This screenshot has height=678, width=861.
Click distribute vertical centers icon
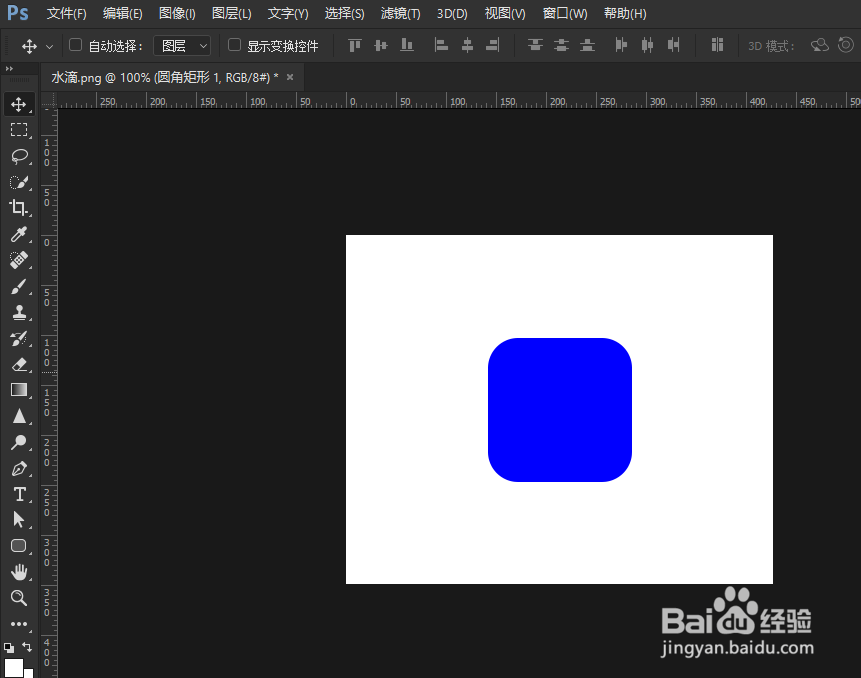(561, 45)
